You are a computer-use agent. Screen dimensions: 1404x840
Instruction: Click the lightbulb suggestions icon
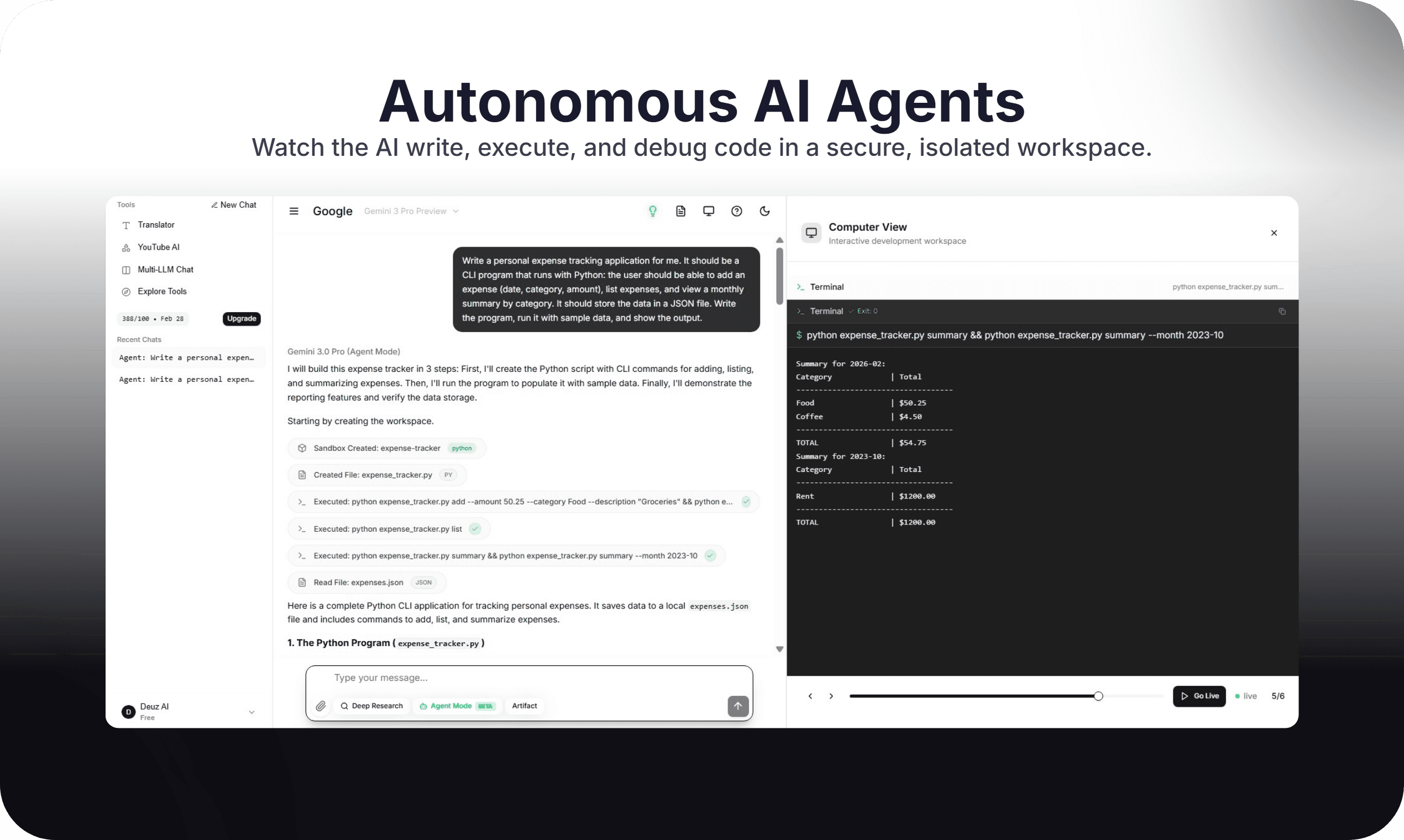652,211
